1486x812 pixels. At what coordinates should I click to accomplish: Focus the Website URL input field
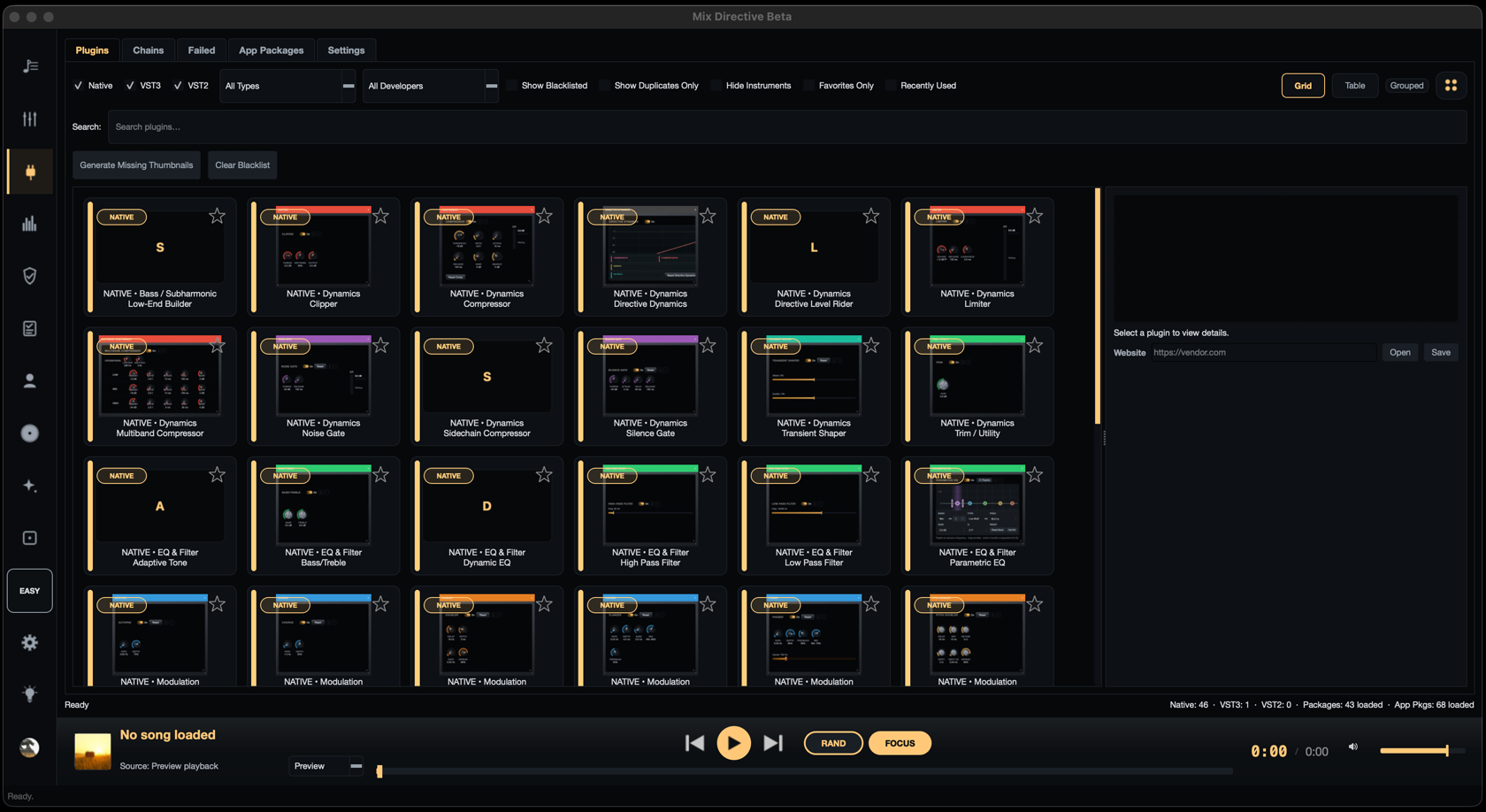1262,352
